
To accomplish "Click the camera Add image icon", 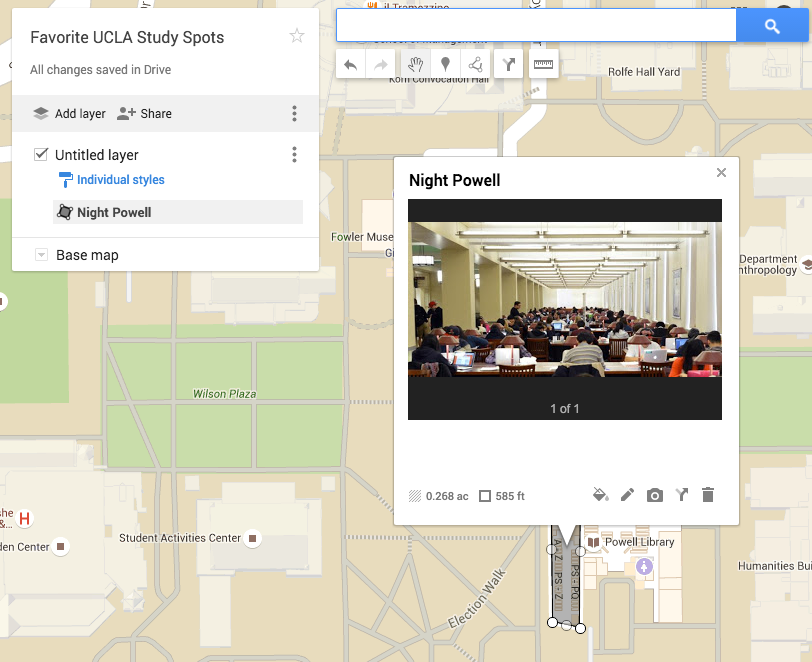I will (655, 496).
